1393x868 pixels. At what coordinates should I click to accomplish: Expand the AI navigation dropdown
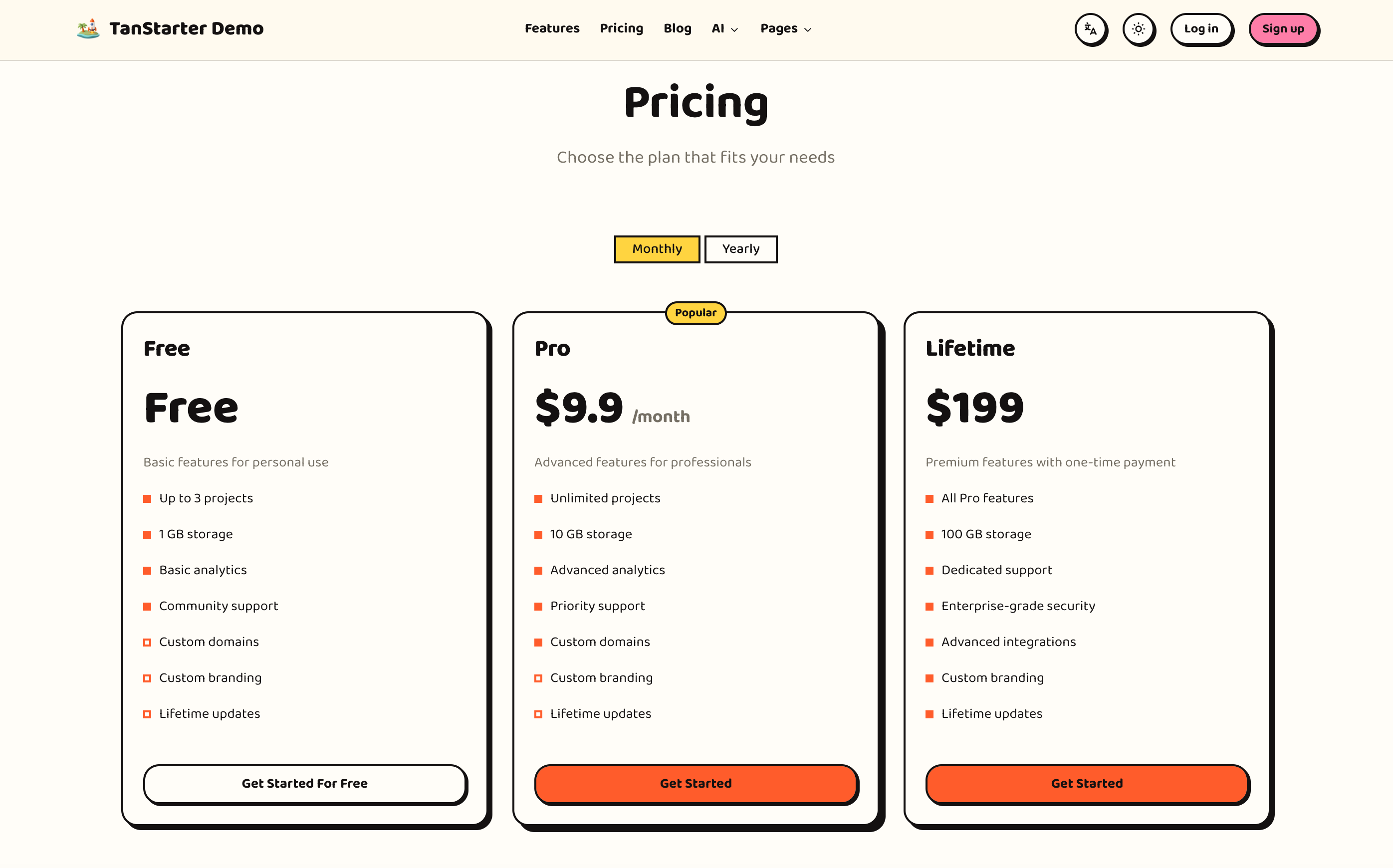(x=724, y=29)
